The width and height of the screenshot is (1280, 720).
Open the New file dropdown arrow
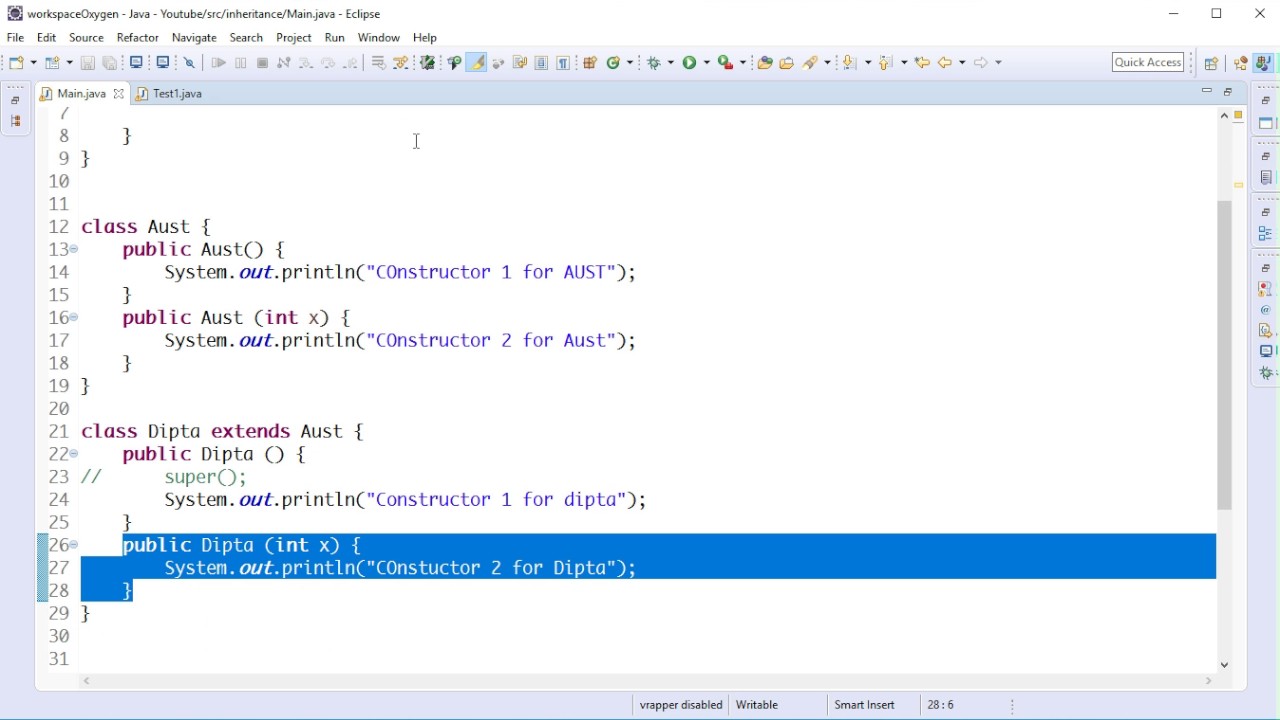pos(33,62)
